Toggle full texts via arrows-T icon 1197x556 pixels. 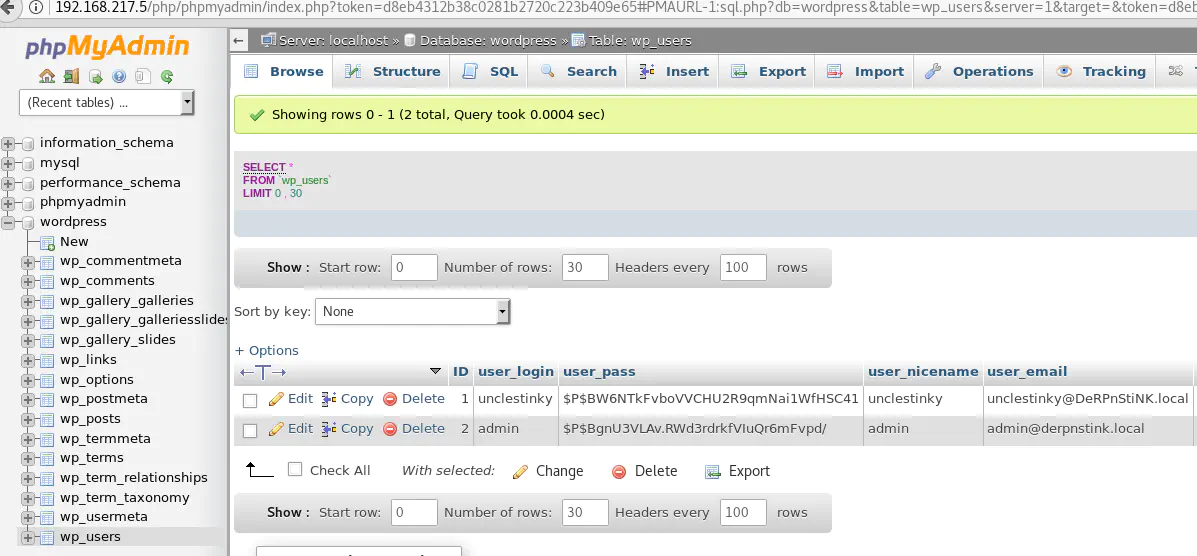pos(263,372)
